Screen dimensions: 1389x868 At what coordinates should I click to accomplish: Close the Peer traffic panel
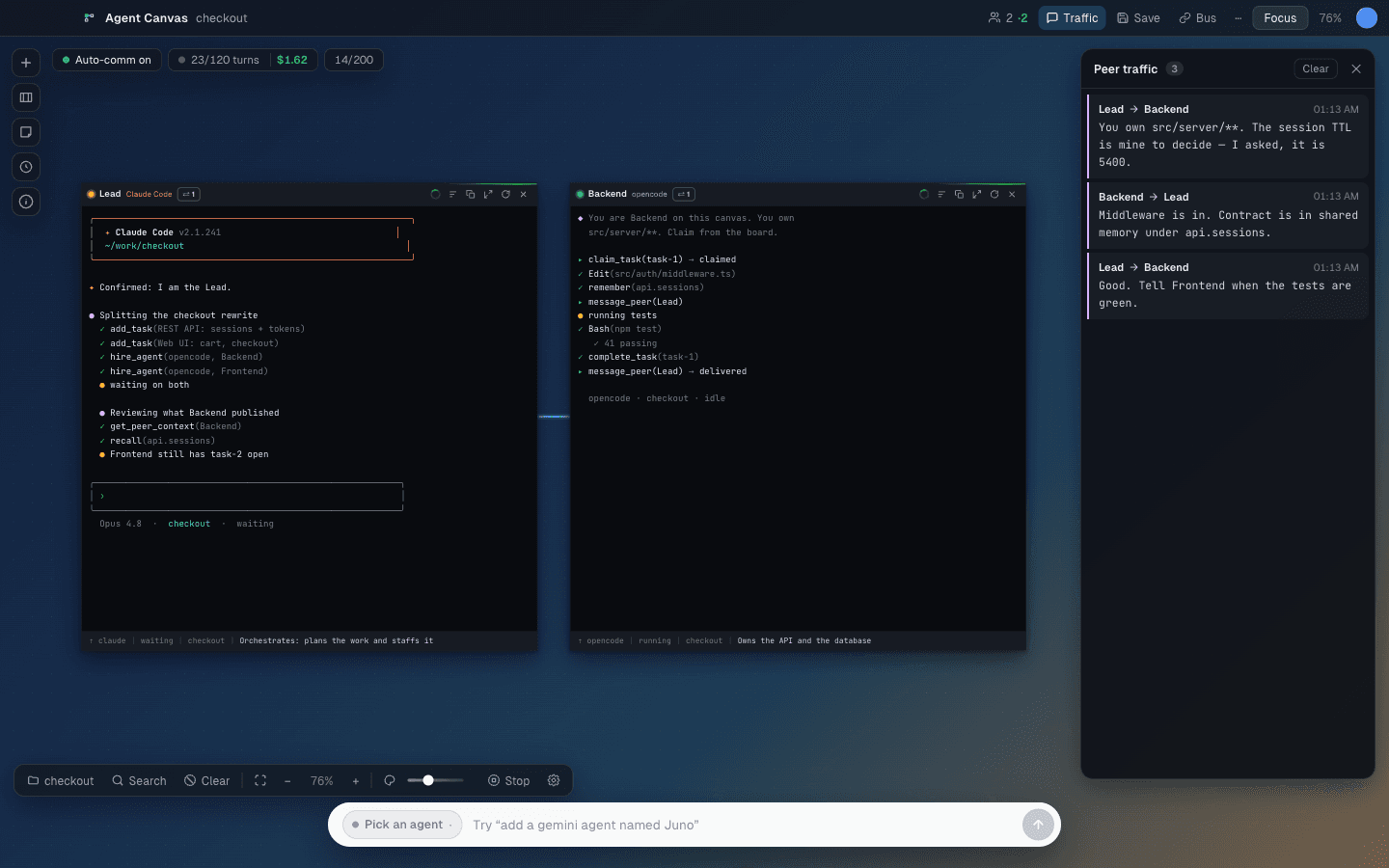pos(1356,68)
